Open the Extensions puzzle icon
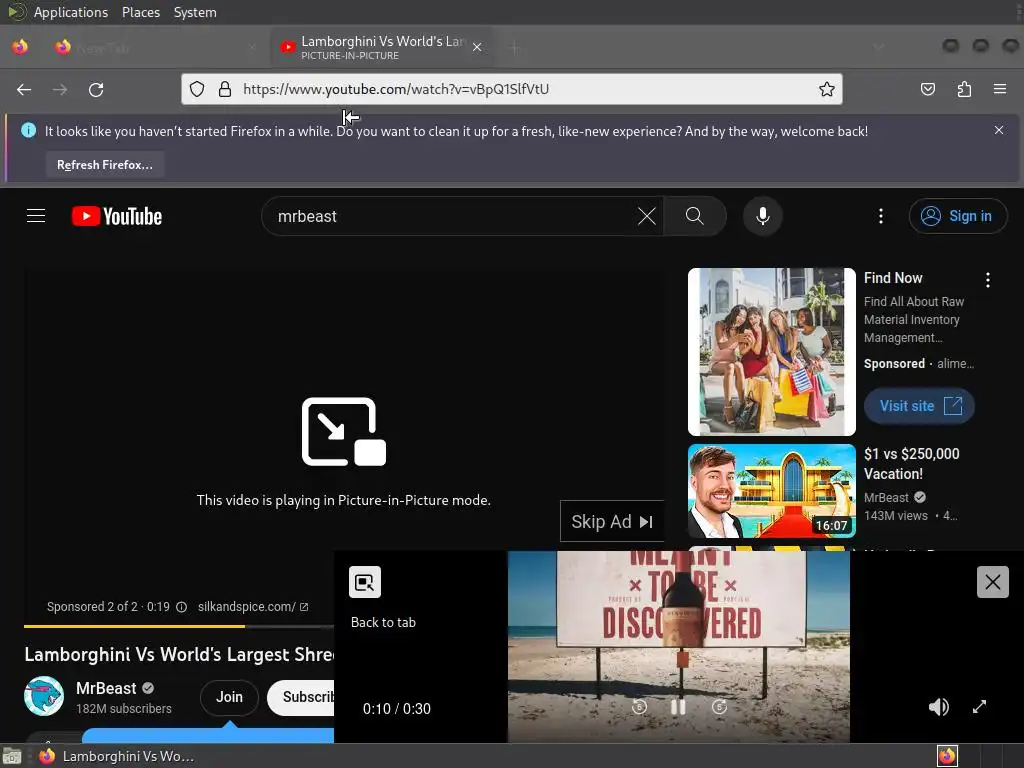 pyautogui.click(x=964, y=89)
